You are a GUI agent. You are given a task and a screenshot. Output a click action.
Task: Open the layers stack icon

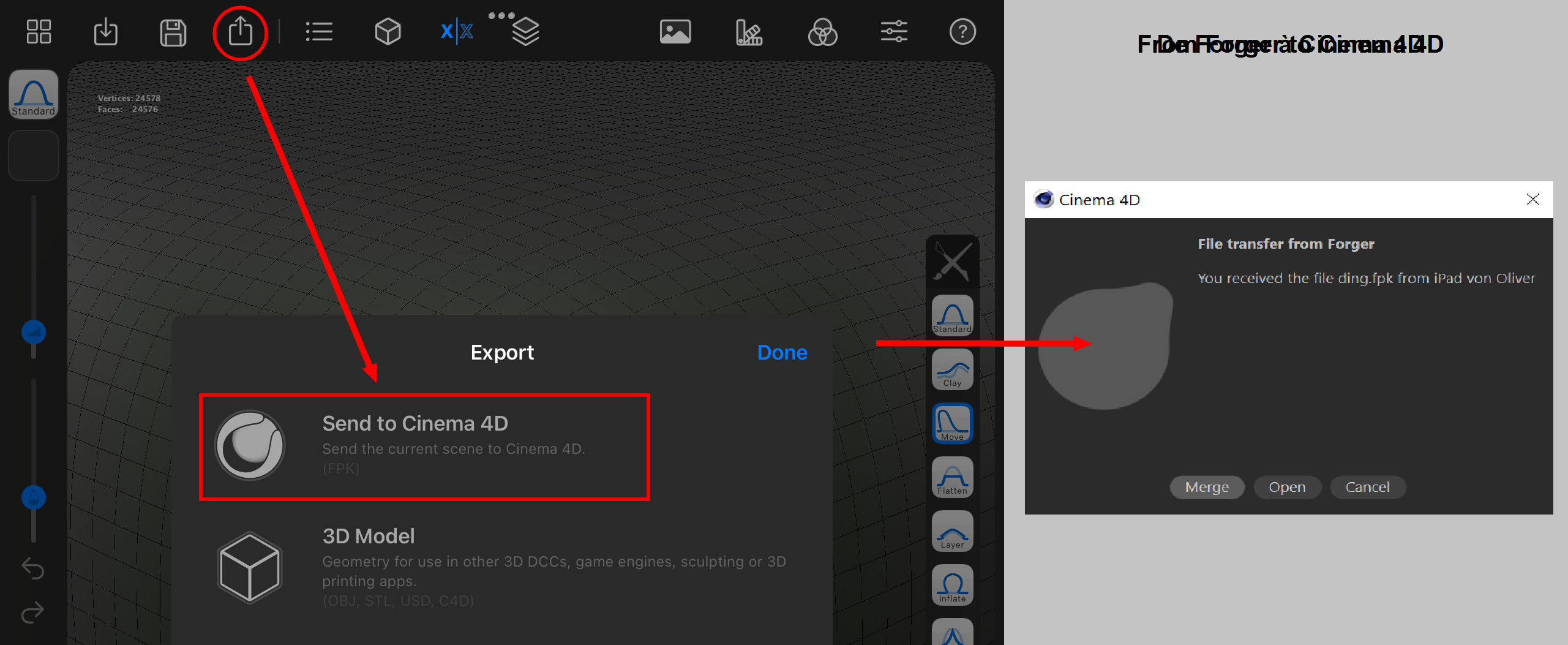point(525,32)
